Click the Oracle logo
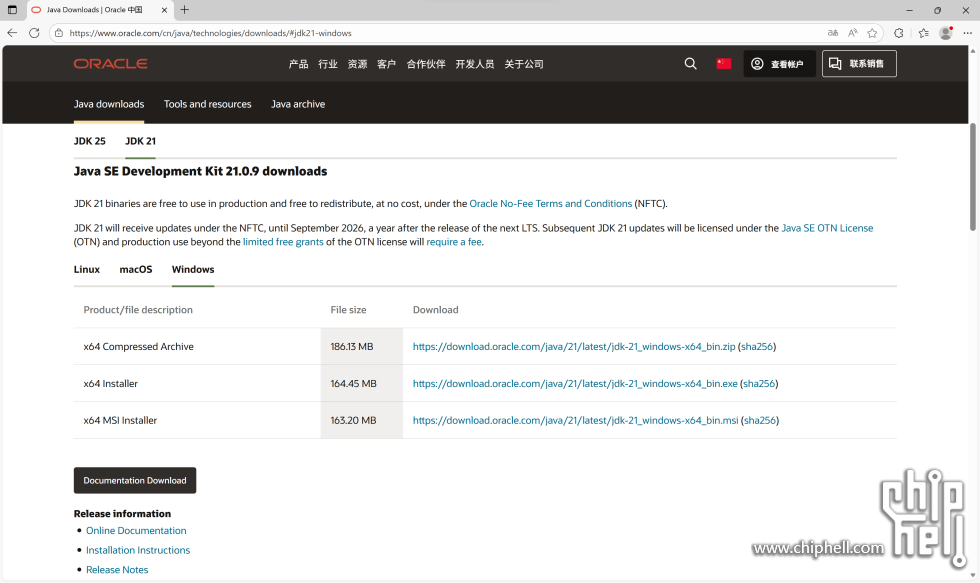 [x=110, y=64]
